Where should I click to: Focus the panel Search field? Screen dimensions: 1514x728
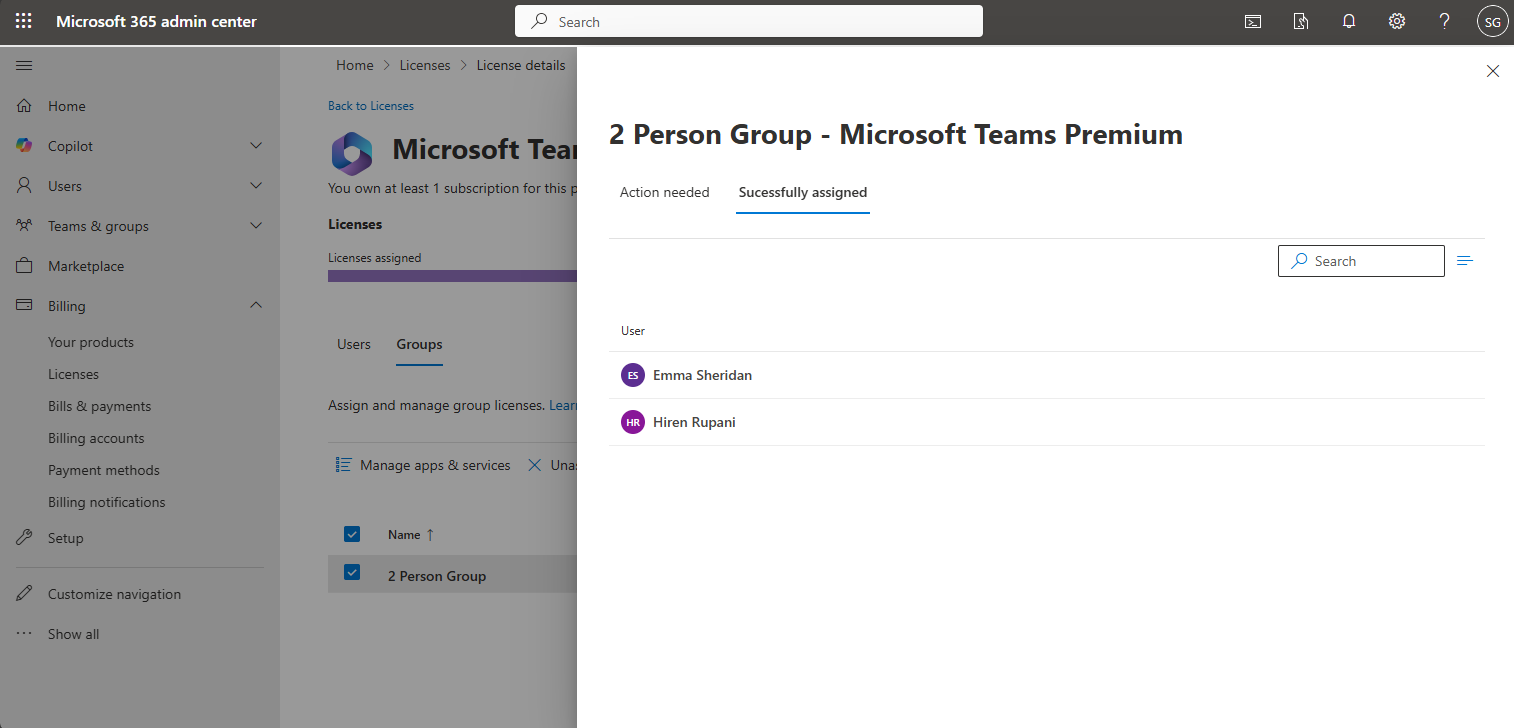point(1361,261)
